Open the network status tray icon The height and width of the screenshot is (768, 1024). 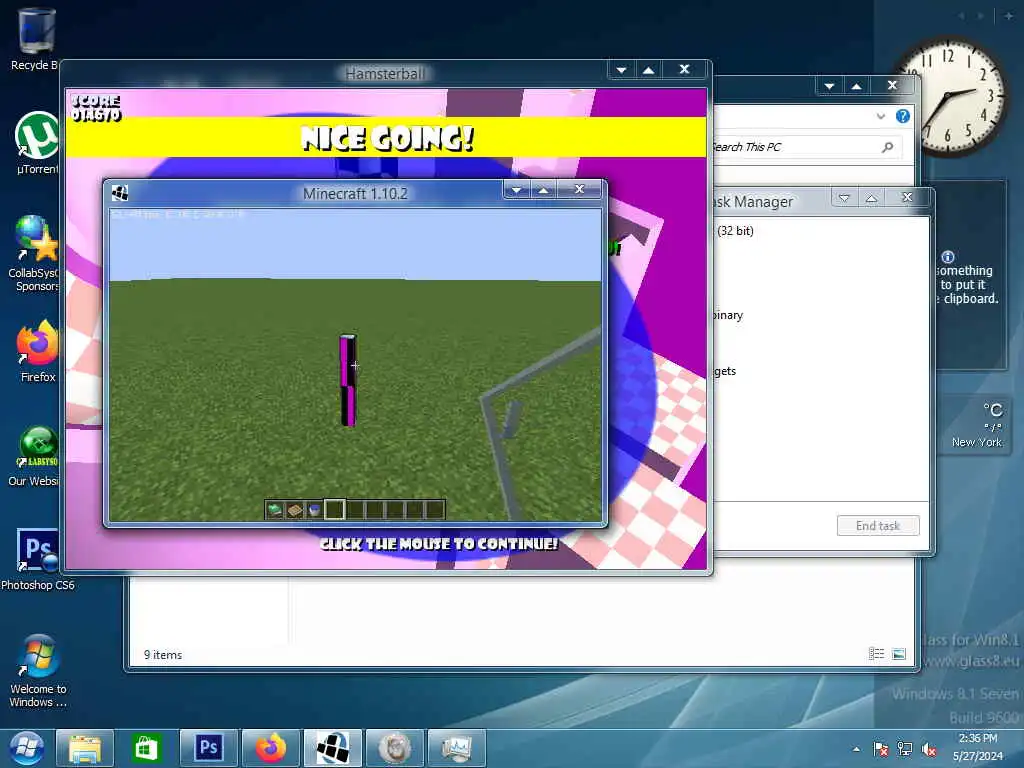(x=904, y=749)
